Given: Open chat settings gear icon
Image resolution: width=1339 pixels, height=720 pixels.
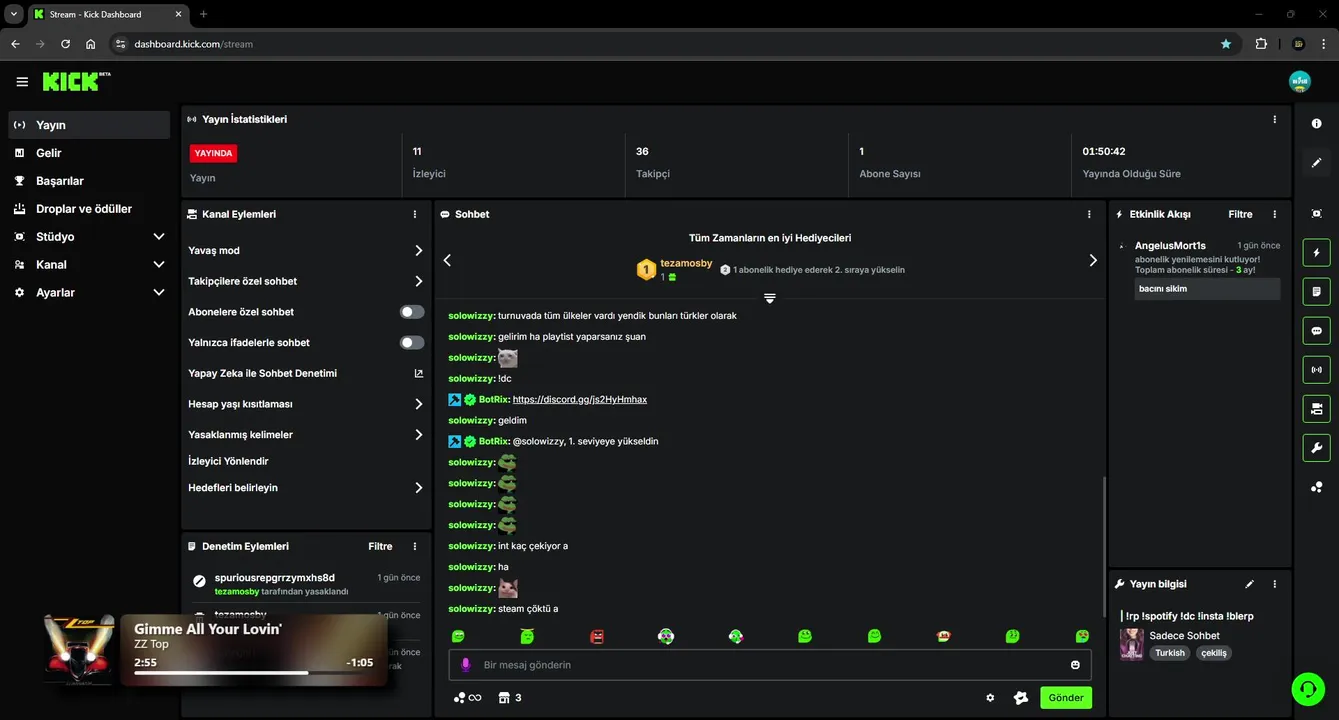Looking at the screenshot, I should tap(990, 698).
